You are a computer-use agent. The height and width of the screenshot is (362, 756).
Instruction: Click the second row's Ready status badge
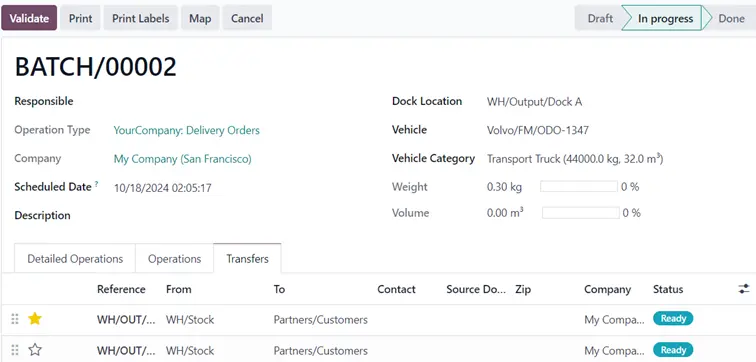point(673,349)
